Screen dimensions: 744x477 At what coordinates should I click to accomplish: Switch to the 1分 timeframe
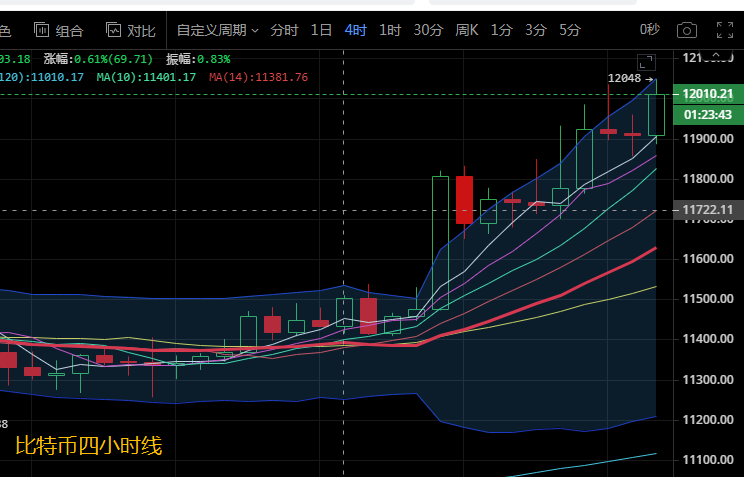click(x=502, y=30)
